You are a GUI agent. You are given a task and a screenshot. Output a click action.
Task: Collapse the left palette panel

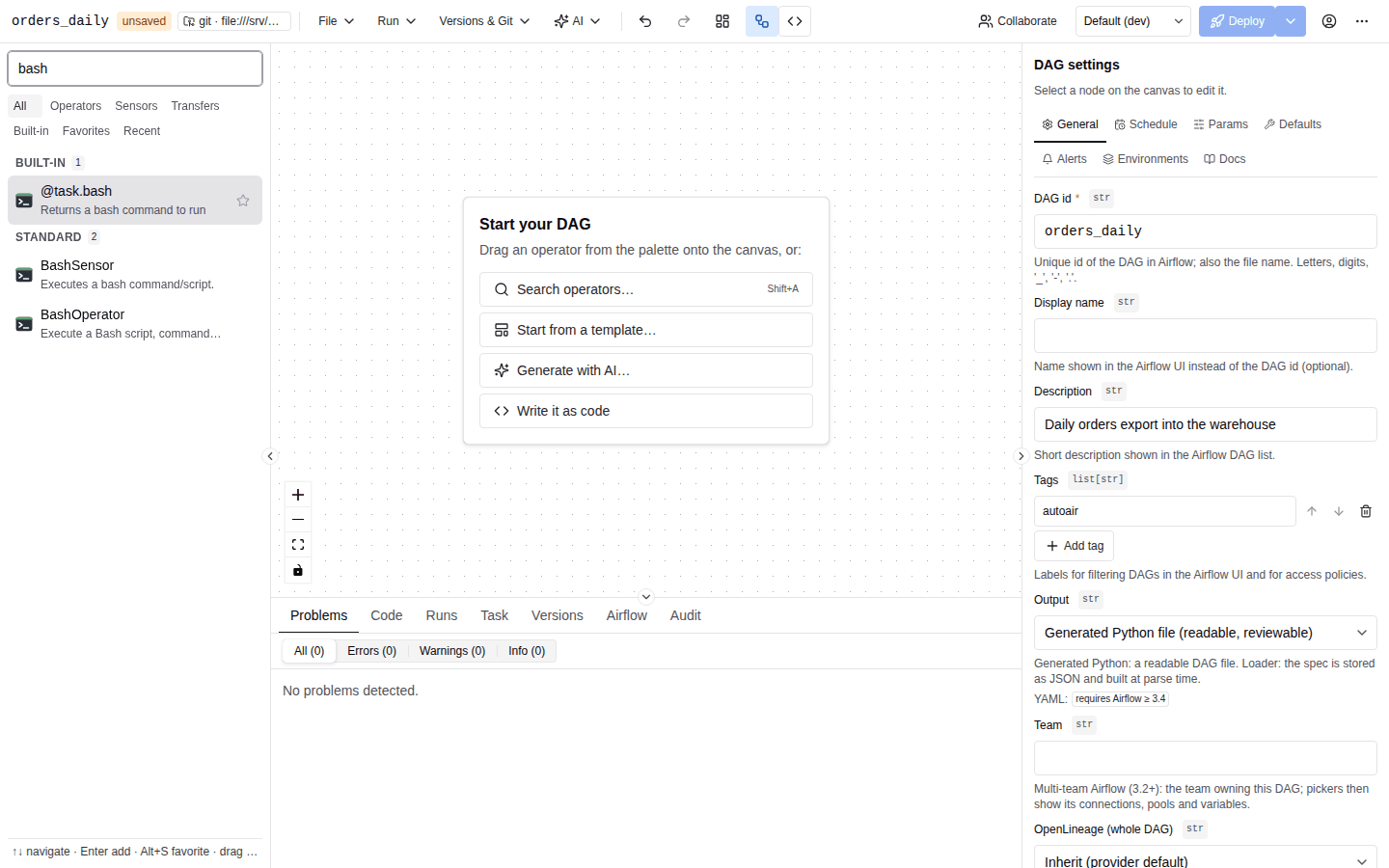(270, 456)
